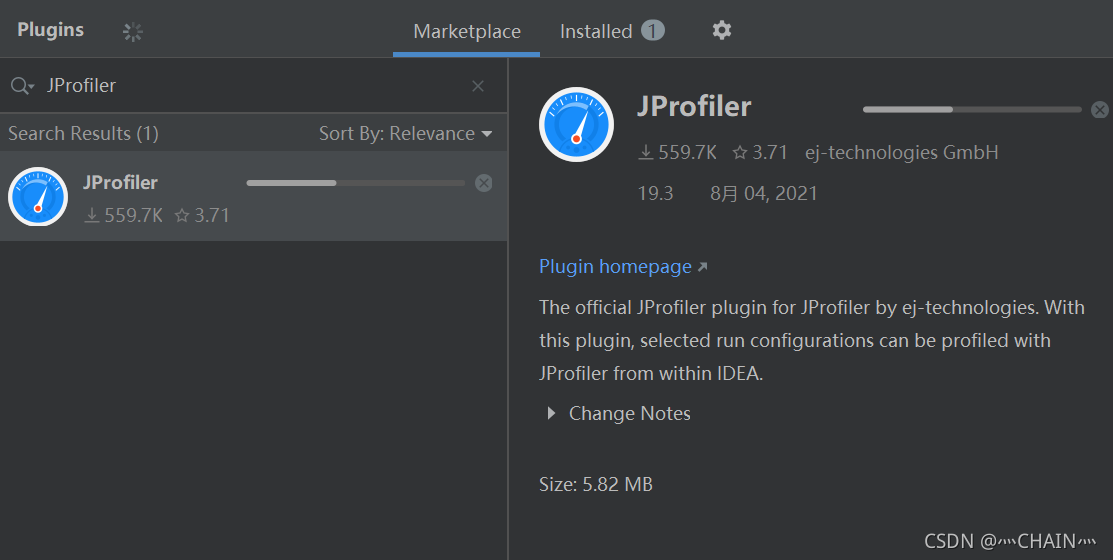This screenshot has height=560, width=1113.
Task: Click the ej-technologies GmbH vendor name
Action: (901, 152)
